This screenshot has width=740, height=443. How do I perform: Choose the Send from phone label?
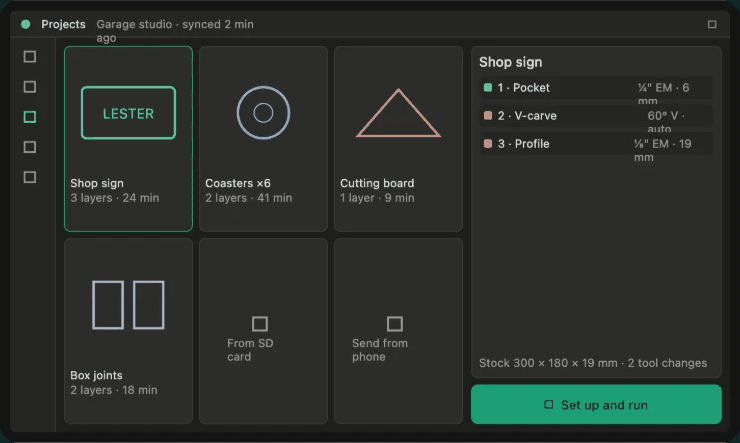coord(380,350)
